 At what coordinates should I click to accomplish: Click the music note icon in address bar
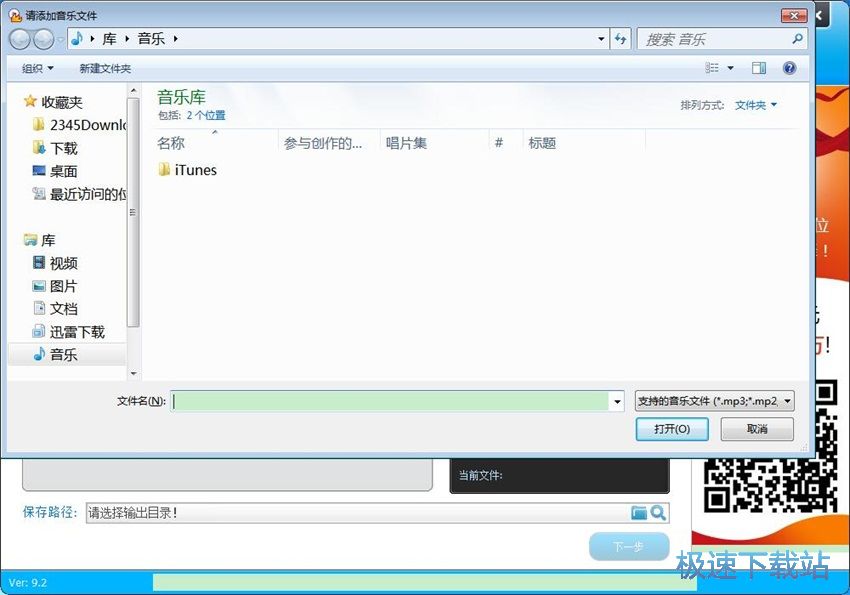78,38
